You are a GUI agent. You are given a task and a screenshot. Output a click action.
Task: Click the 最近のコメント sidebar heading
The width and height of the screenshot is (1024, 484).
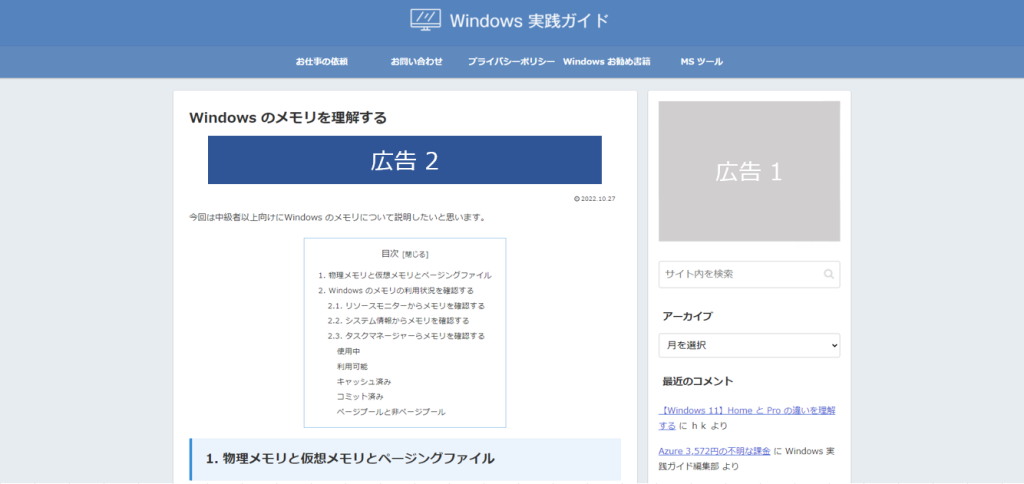point(697,381)
